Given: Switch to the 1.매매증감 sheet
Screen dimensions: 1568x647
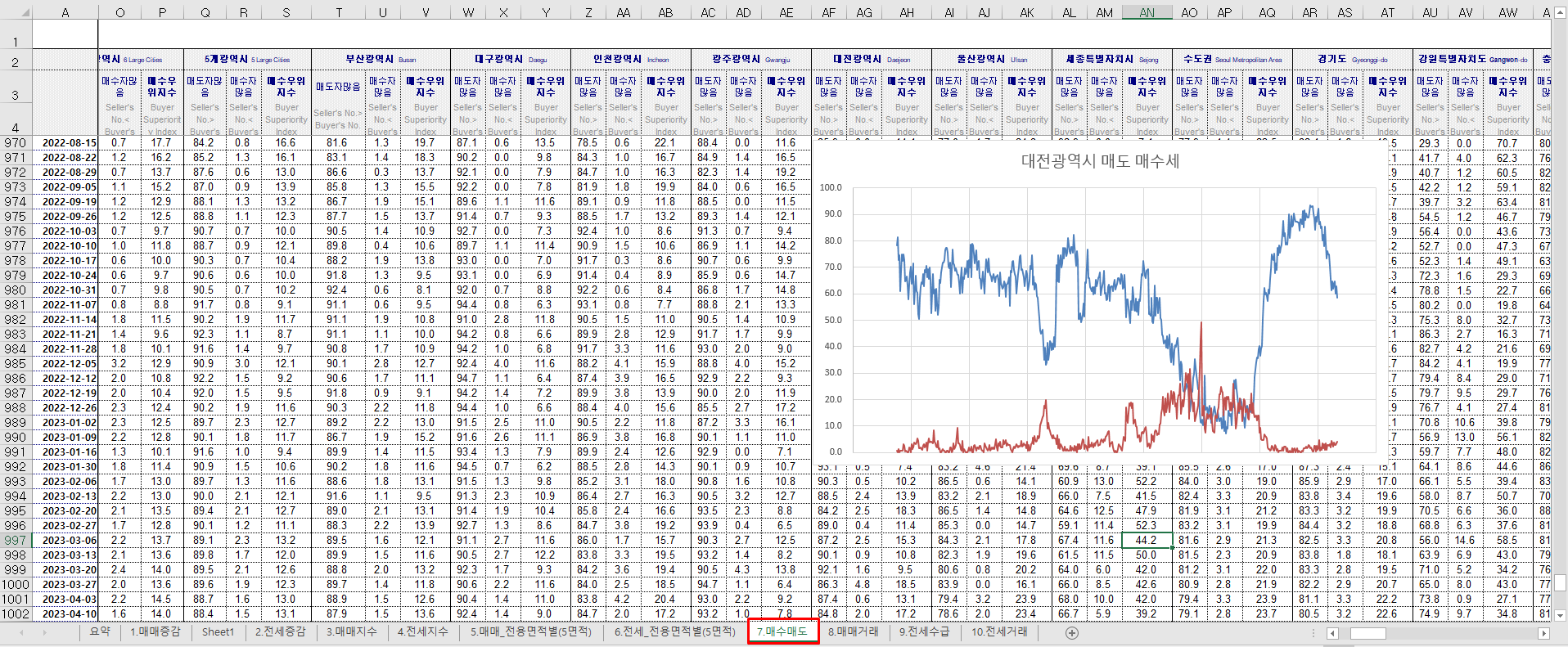Looking at the screenshot, I should click(x=155, y=631).
